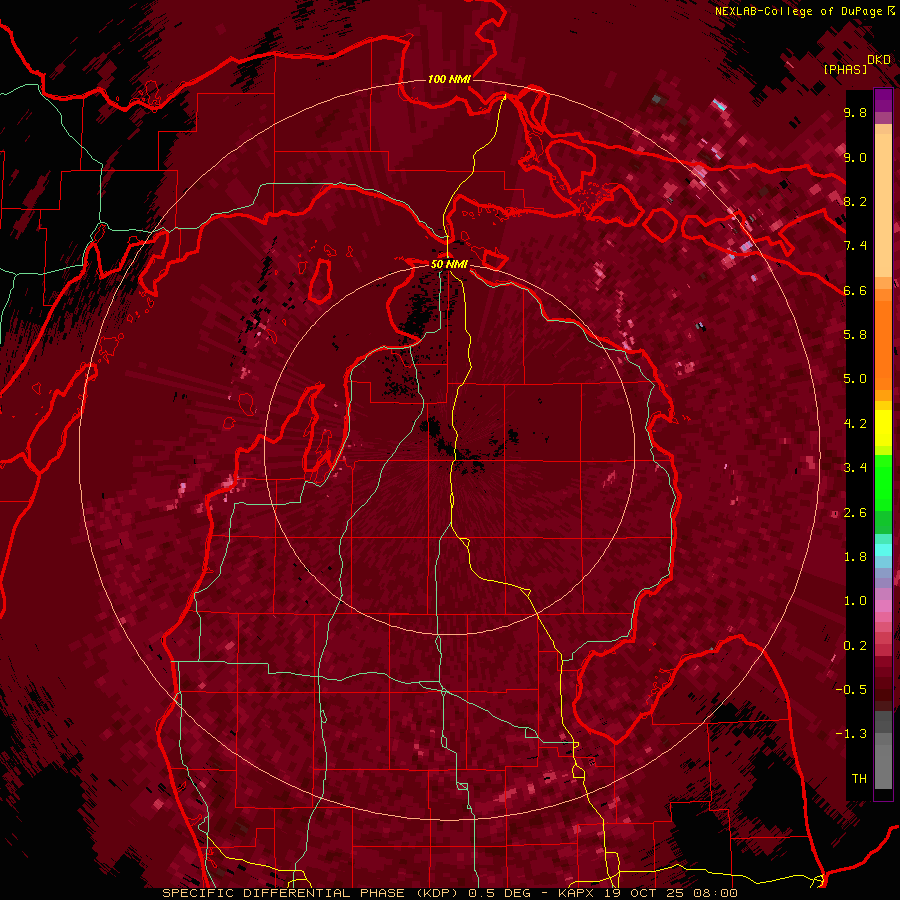Click the 0.2 scale value
The height and width of the screenshot is (900, 900).
(x=855, y=646)
